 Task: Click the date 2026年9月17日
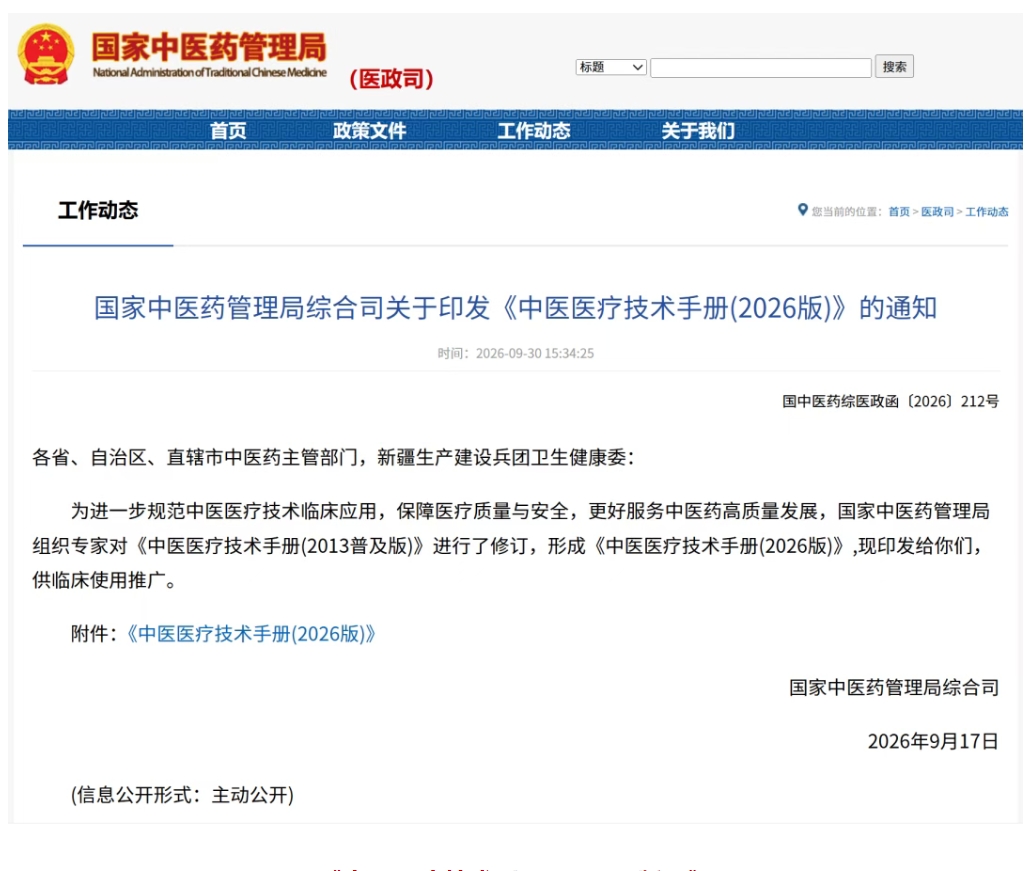coord(933,741)
